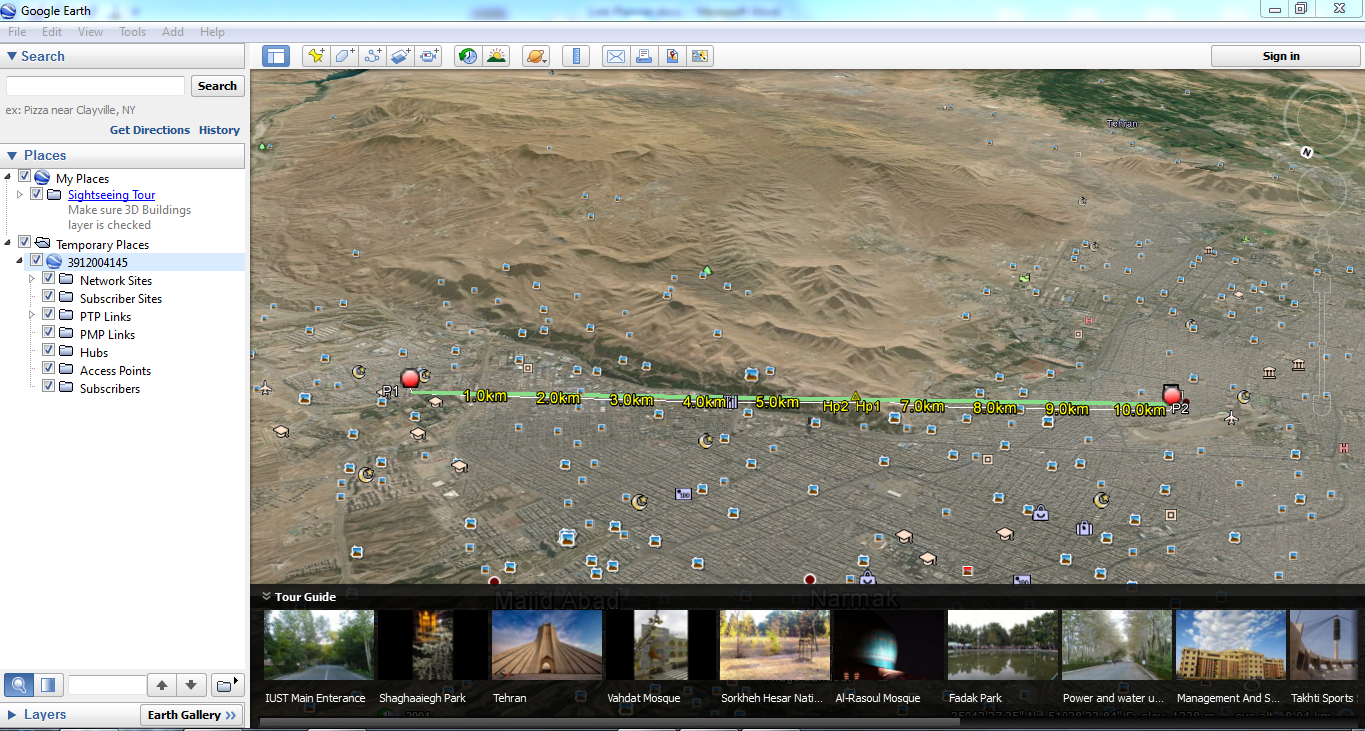The height and width of the screenshot is (731, 1365).
Task: Save the current image from the toolbar
Action: click(x=700, y=56)
